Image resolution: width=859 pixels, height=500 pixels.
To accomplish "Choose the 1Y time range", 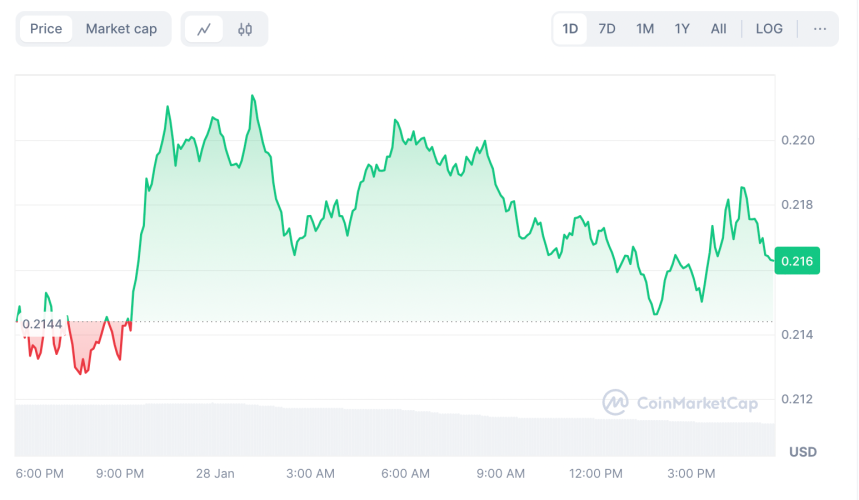I will click(682, 29).
